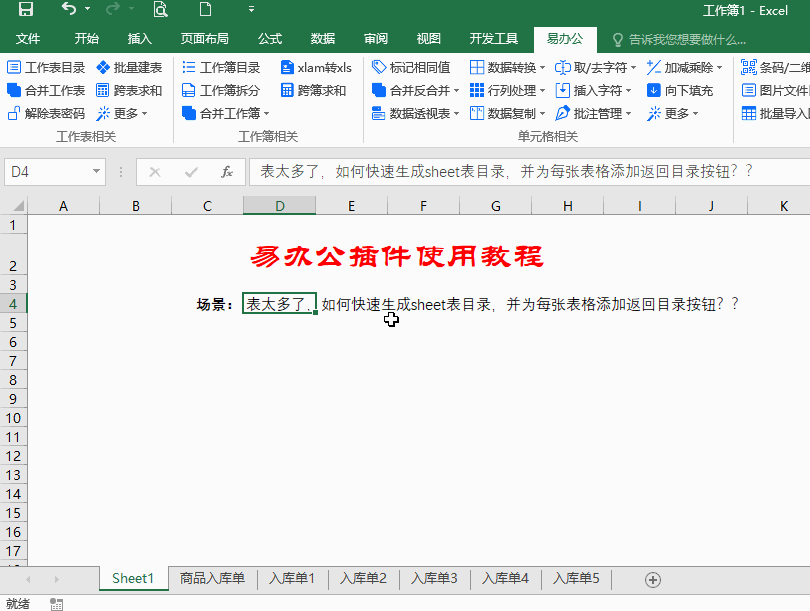Run 跨簿求和 cross-workbook sum
This screenshot has height=611, width=810.
point(313,90)
